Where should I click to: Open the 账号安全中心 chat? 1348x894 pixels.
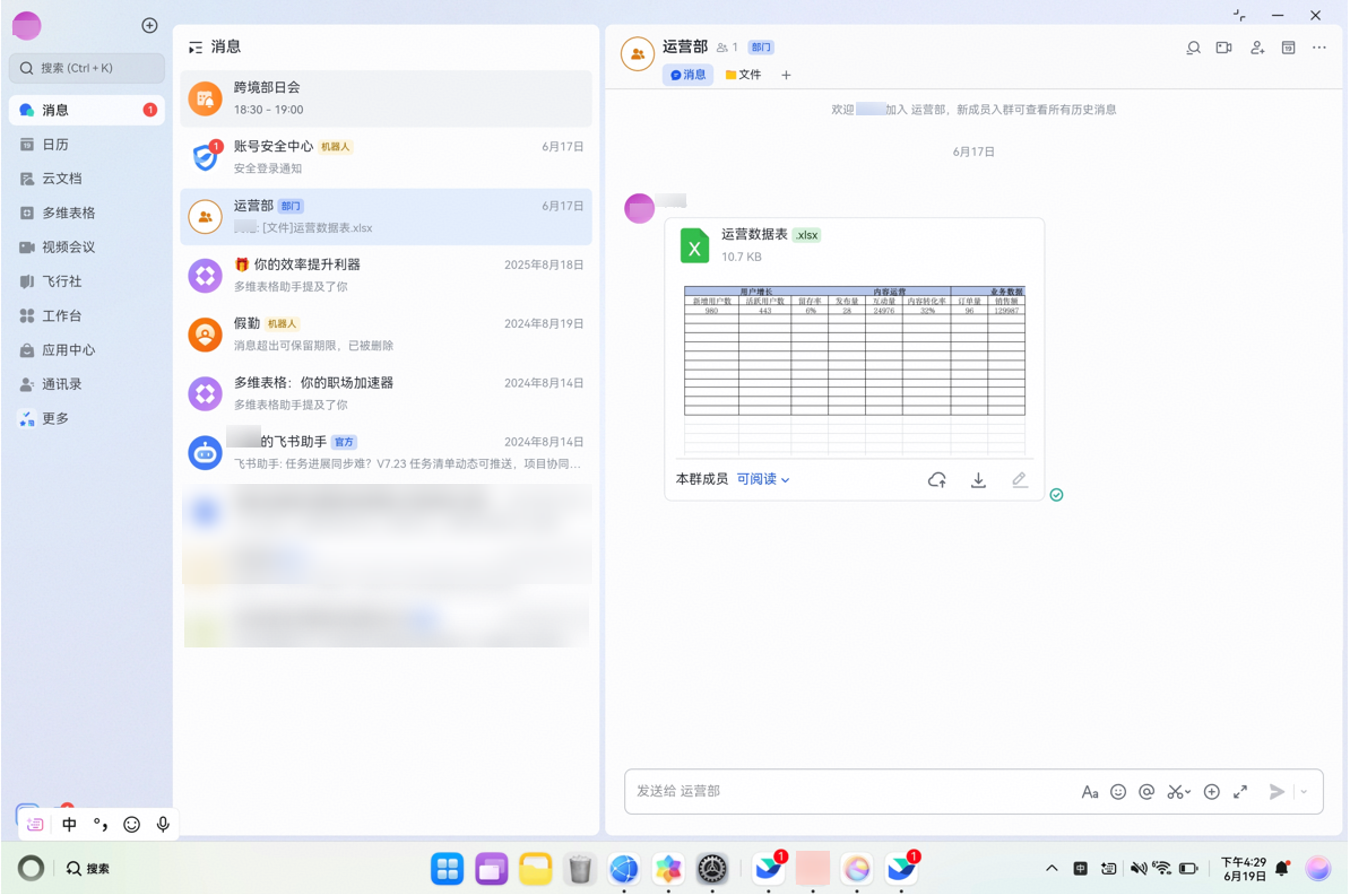(x=386, y=157)
